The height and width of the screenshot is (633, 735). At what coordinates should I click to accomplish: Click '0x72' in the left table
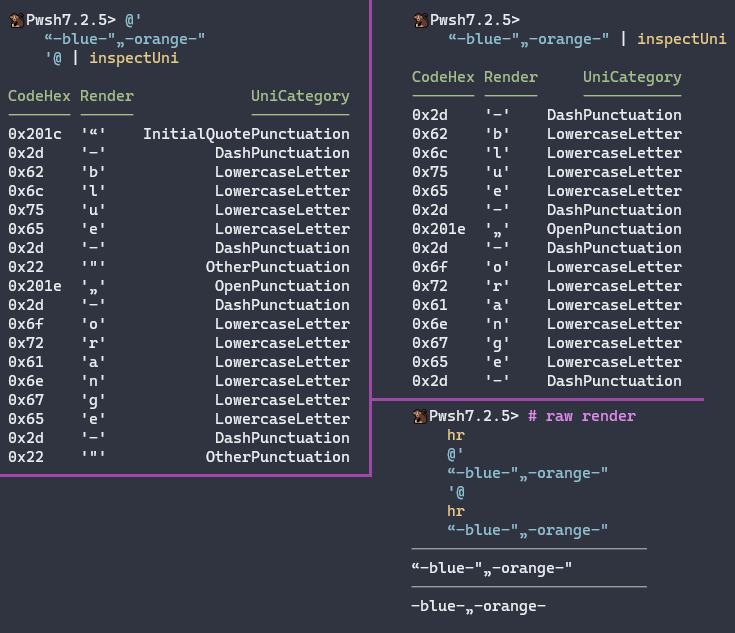[26, 343]
